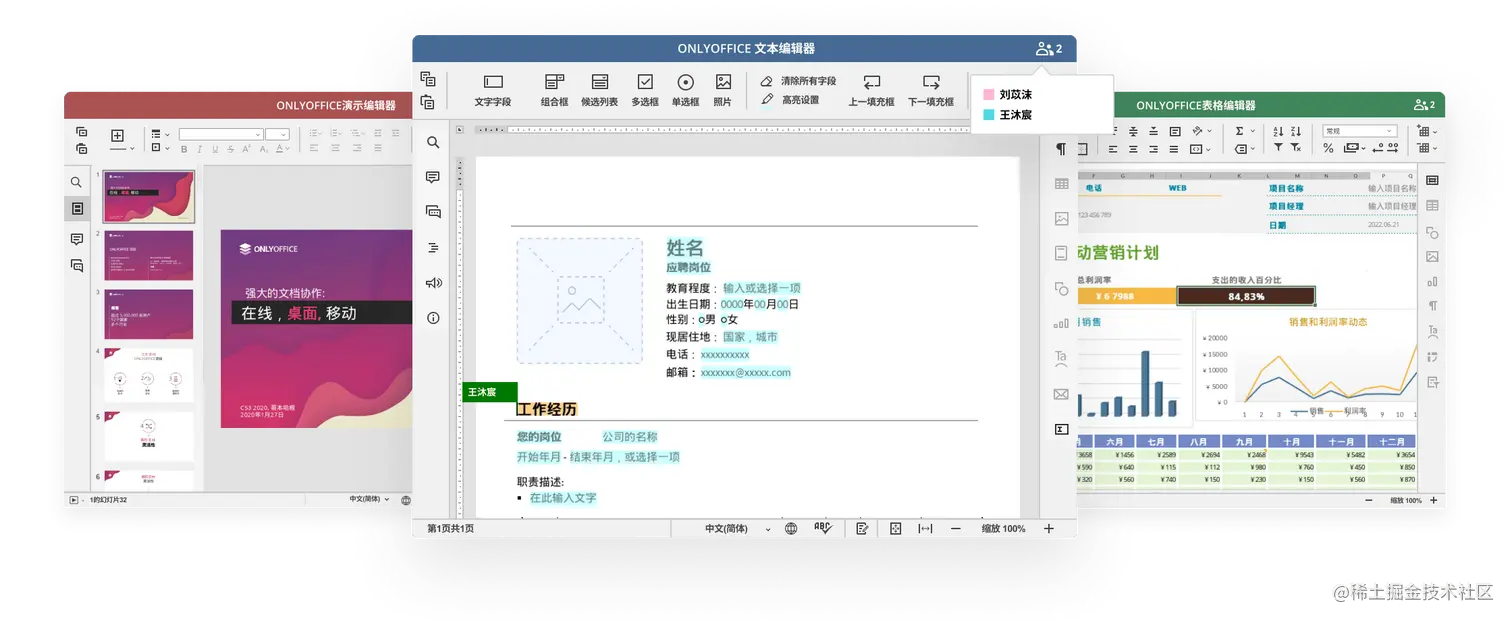
Task: Start slideshow from presentation status bar
Action: coord(73,499)
